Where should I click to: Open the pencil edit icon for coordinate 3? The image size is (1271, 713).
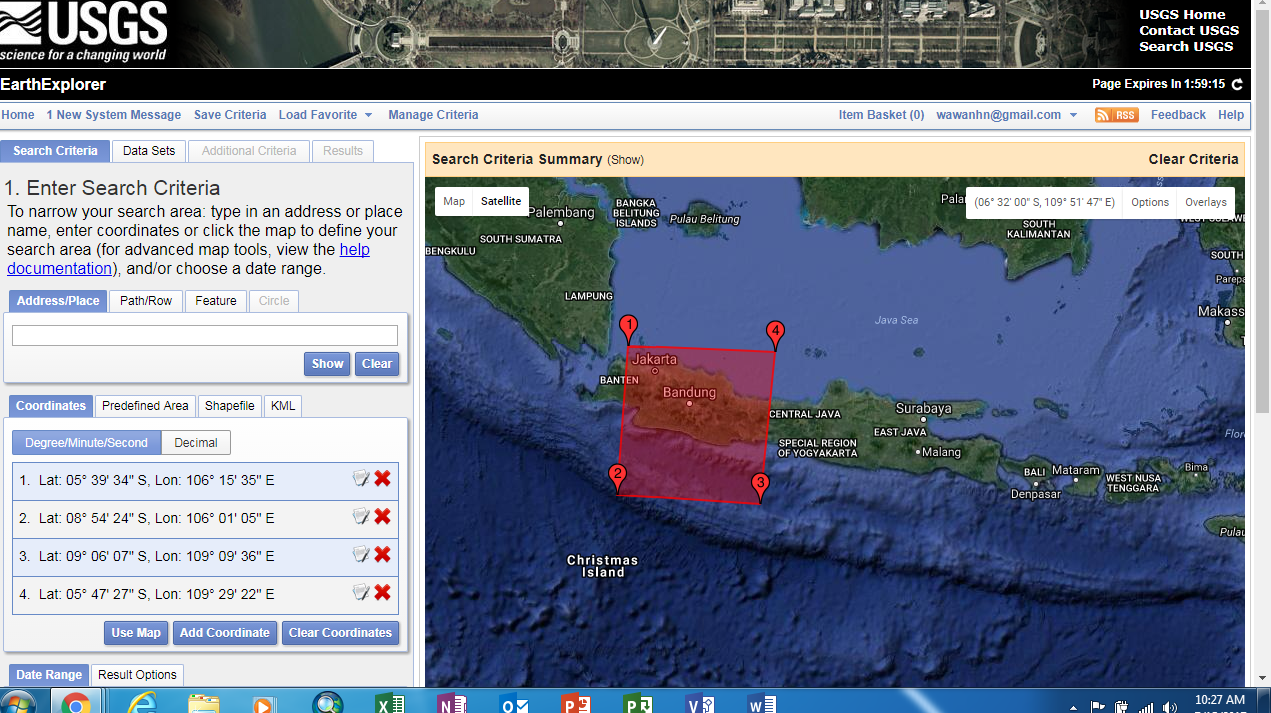coord(360,554)
